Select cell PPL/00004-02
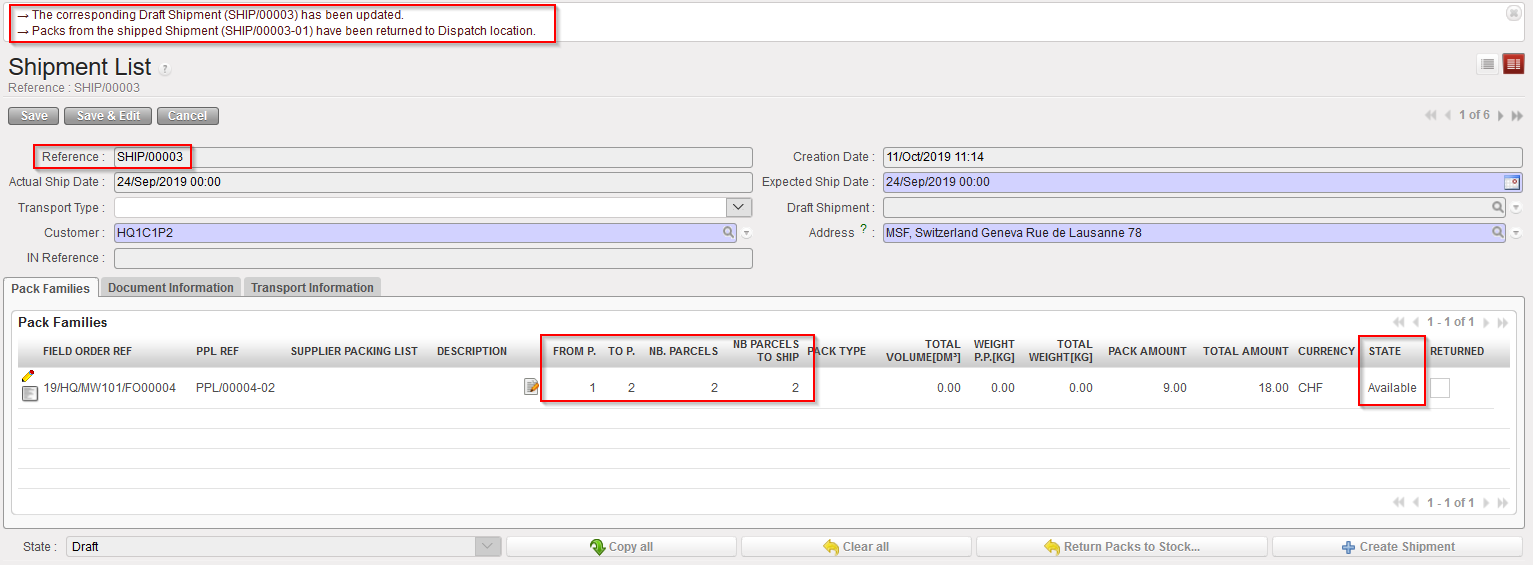Viewport: 1533px width, 565px height. click(x=236, y=388)
